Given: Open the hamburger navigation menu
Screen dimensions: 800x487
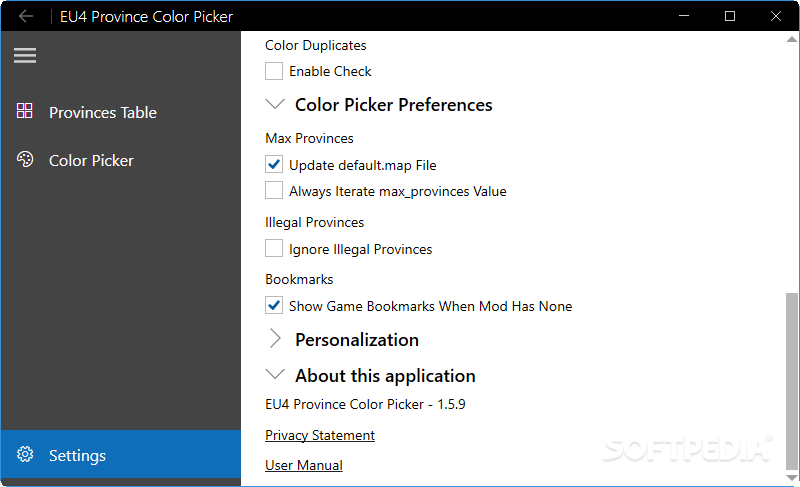Looking at the screenshot, I should pos(25,55).
